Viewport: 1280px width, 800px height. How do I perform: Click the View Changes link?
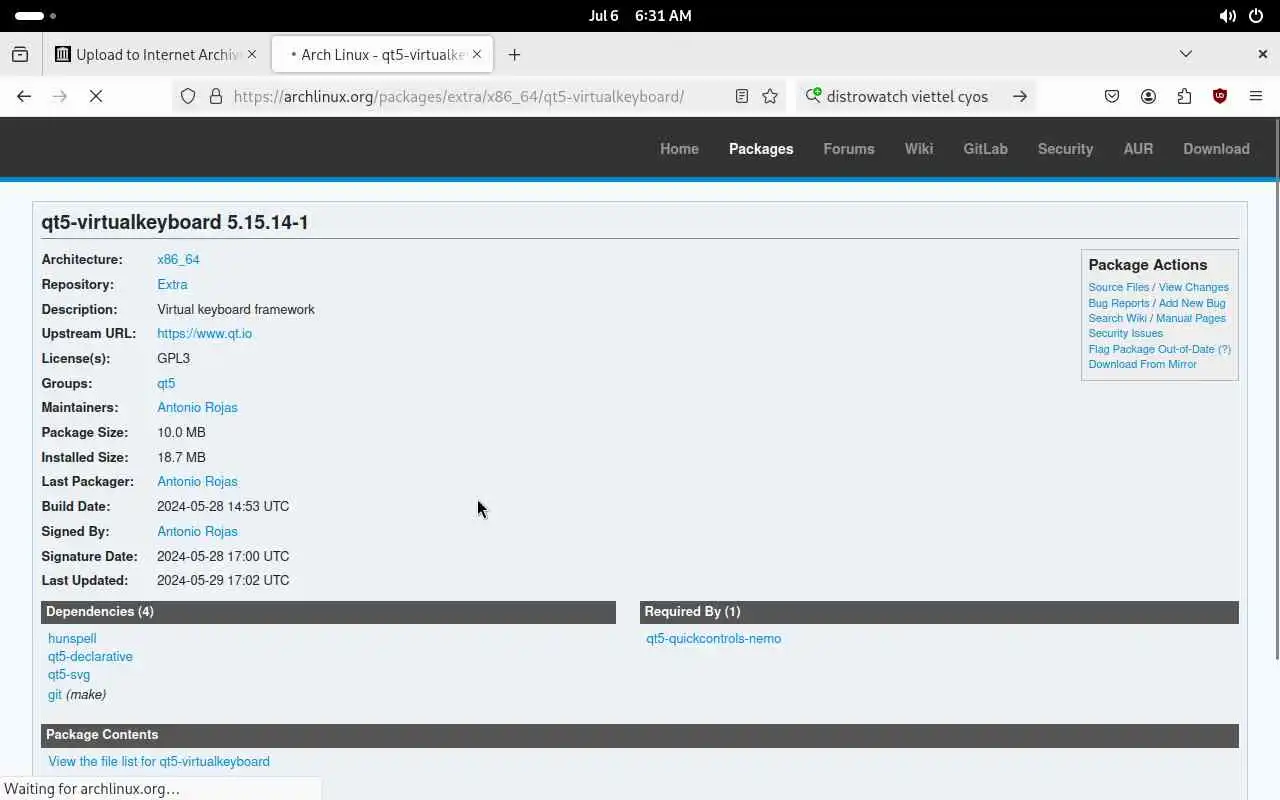click(1194, 287)
